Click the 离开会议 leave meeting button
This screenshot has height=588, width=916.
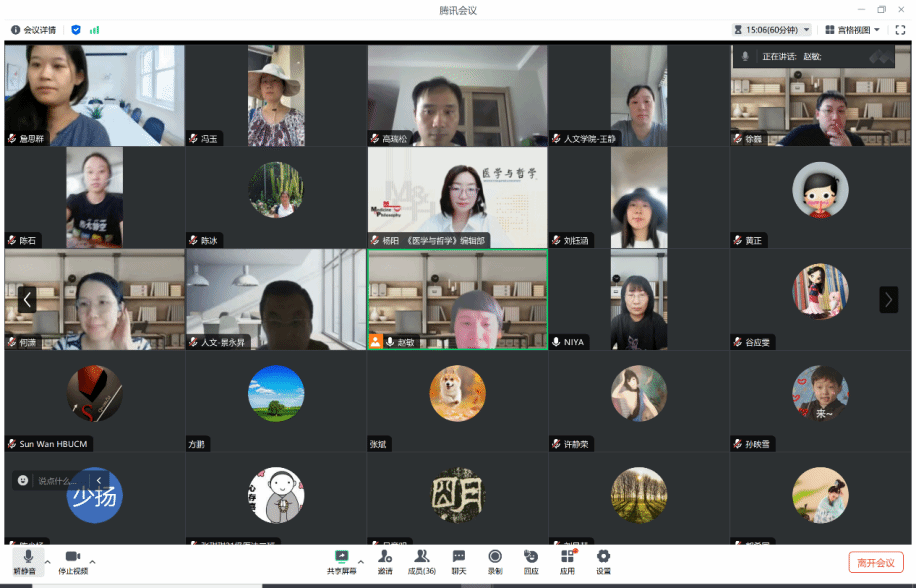pos(875,562)
